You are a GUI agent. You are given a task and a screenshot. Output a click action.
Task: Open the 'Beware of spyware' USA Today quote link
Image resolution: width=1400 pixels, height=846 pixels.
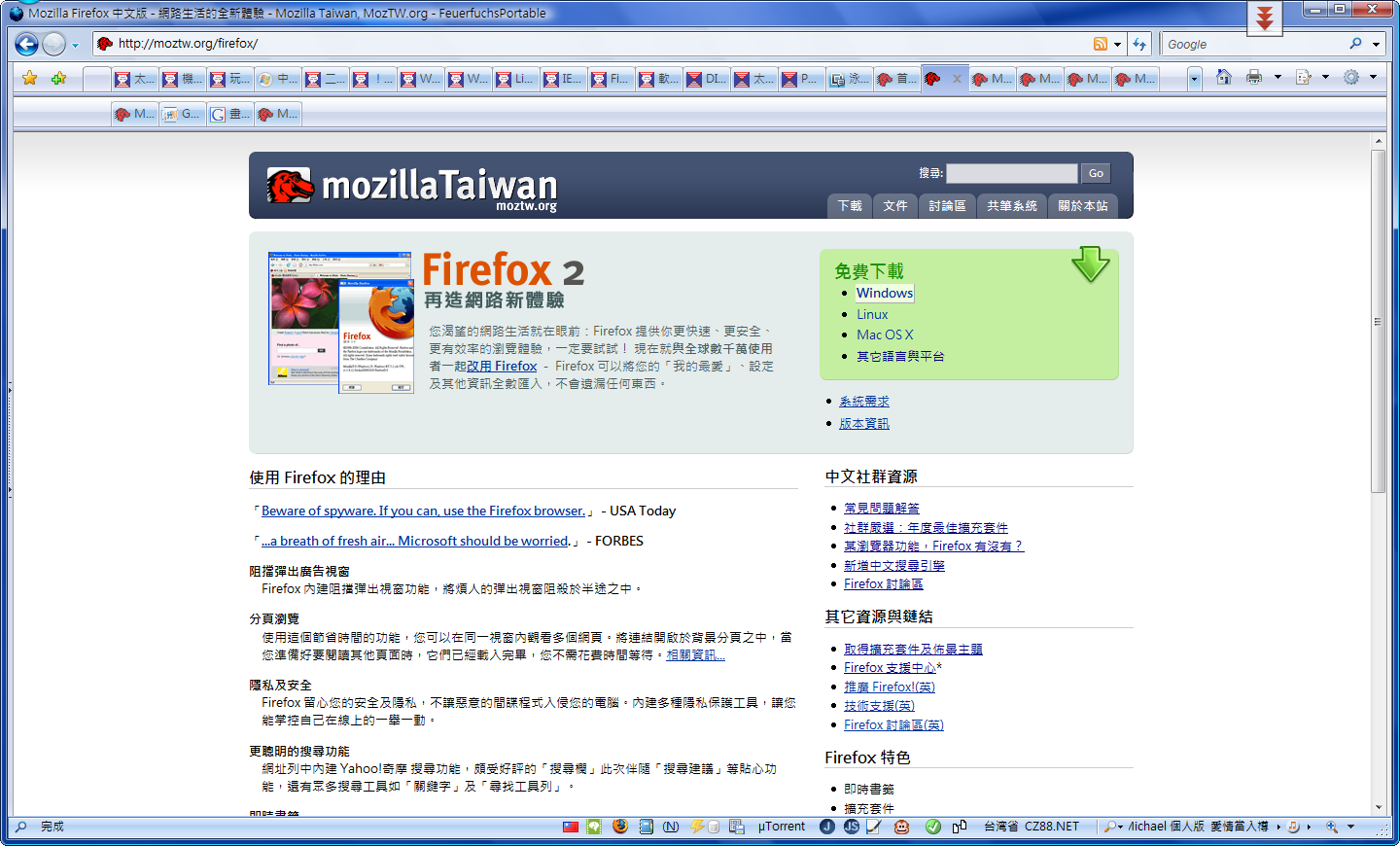coord(424,511)
